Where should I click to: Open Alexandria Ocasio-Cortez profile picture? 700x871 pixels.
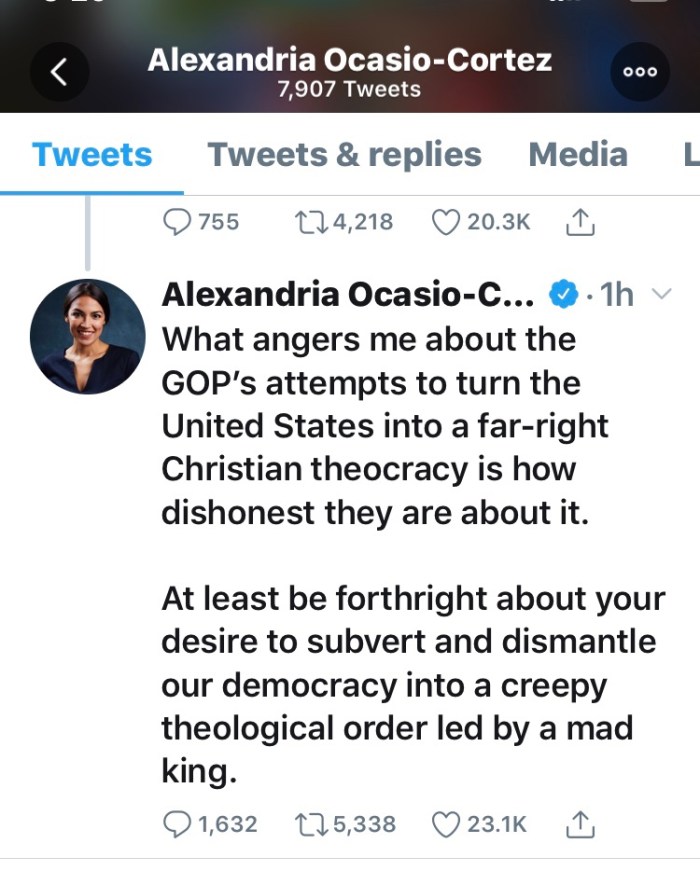pos(87,336)
